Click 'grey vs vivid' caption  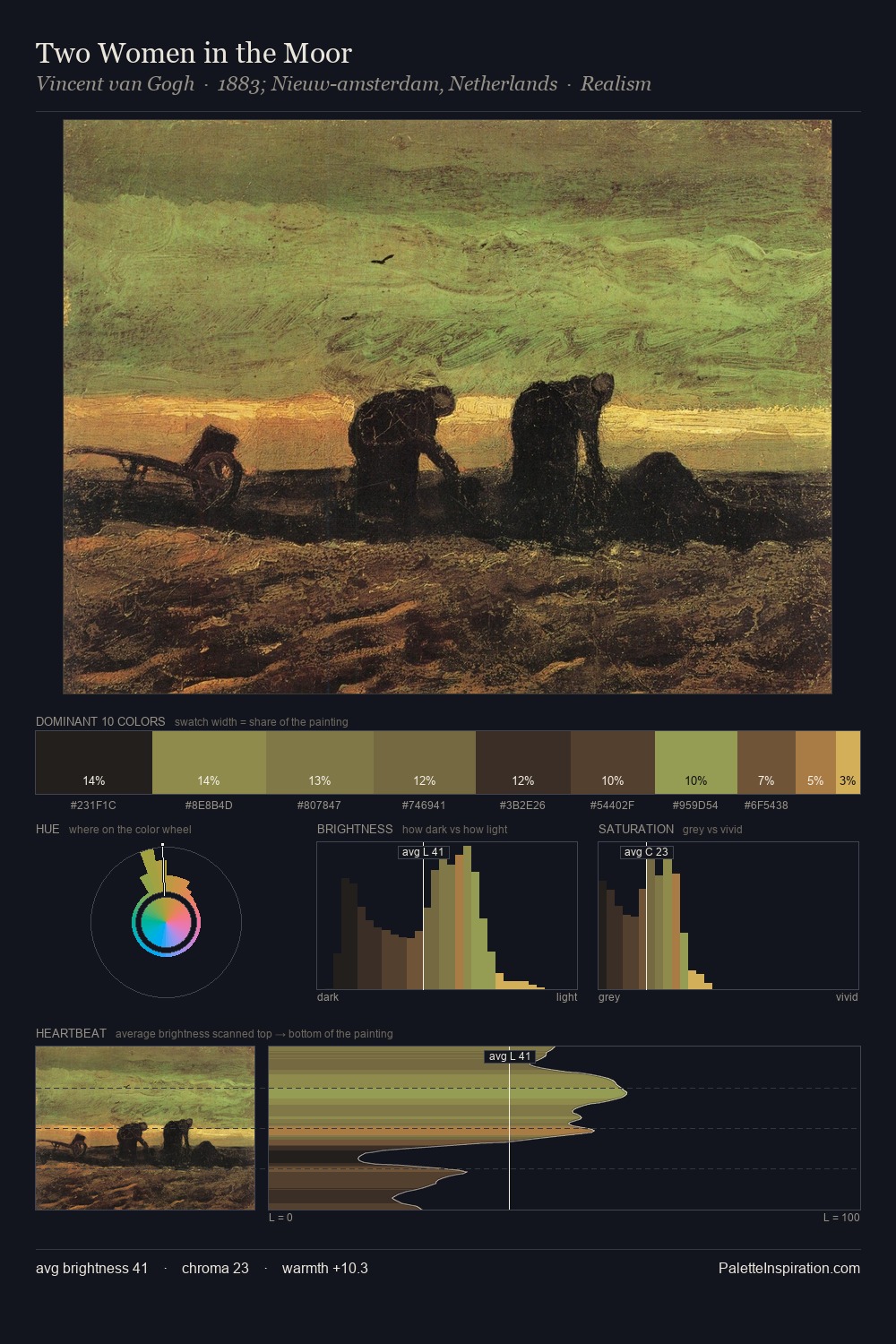coord(712,830)
